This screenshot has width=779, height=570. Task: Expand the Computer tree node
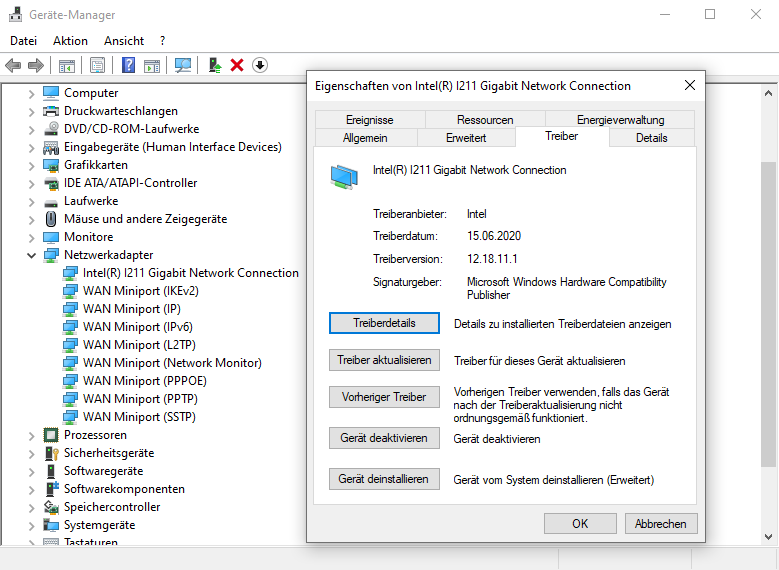pos(31,93)
